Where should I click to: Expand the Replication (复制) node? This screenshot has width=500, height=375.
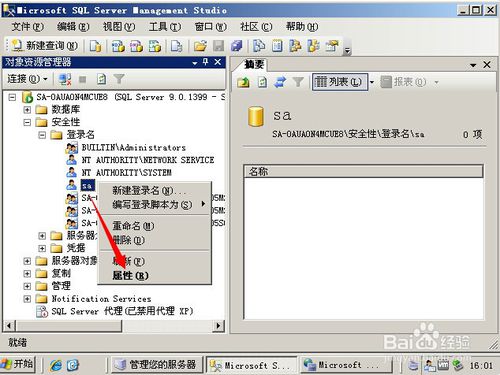click(x=27, y=274)
